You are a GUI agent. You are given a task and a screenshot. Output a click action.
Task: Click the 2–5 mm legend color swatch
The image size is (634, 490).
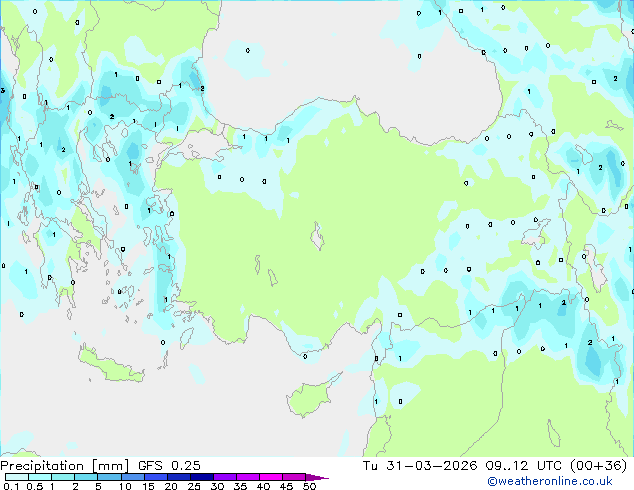(86, 477)
